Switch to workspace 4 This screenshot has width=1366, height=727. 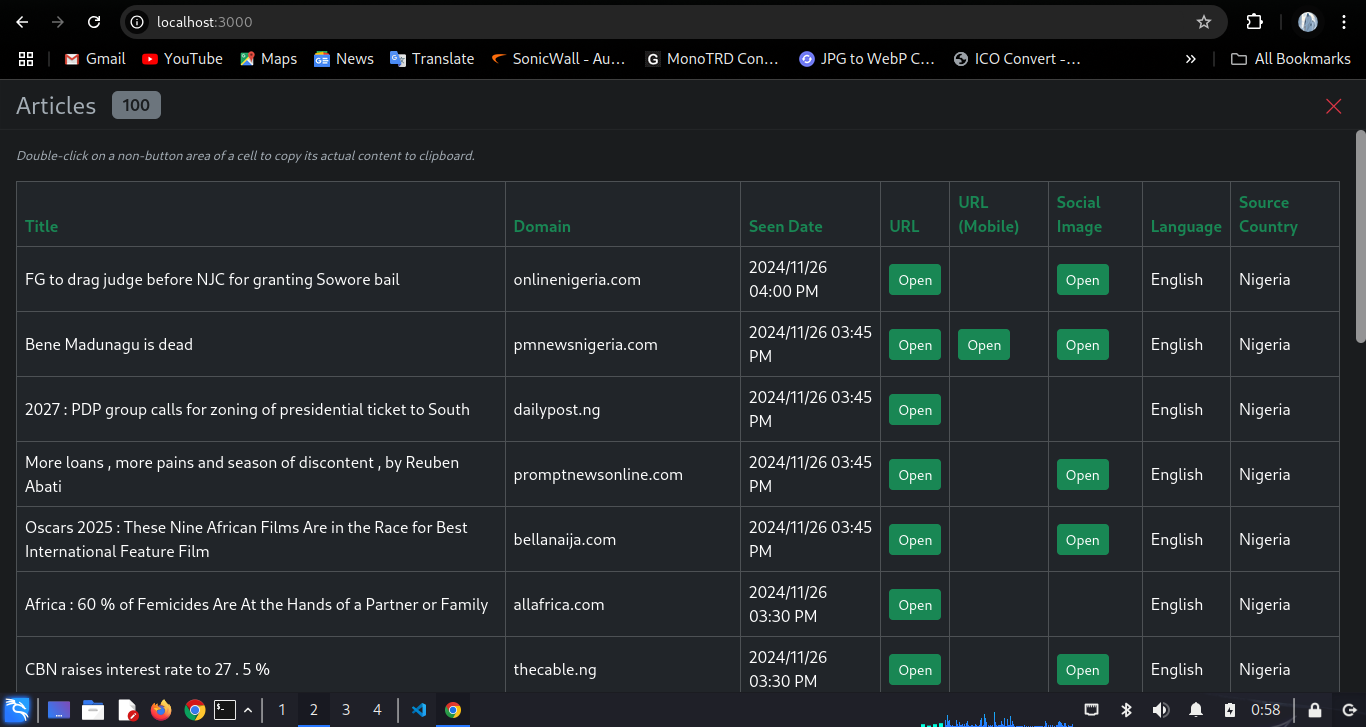pyautogui.click(x=377, y=710)
